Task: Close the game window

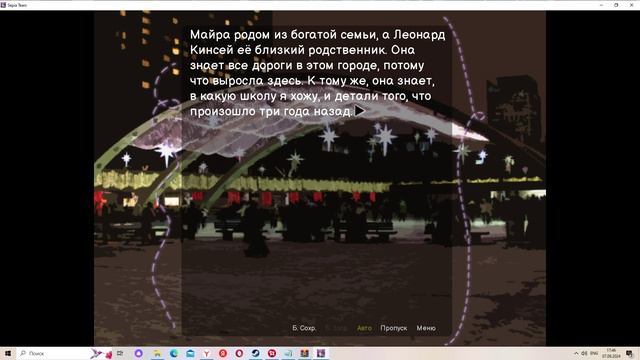Action: click(x=631, y=5)
